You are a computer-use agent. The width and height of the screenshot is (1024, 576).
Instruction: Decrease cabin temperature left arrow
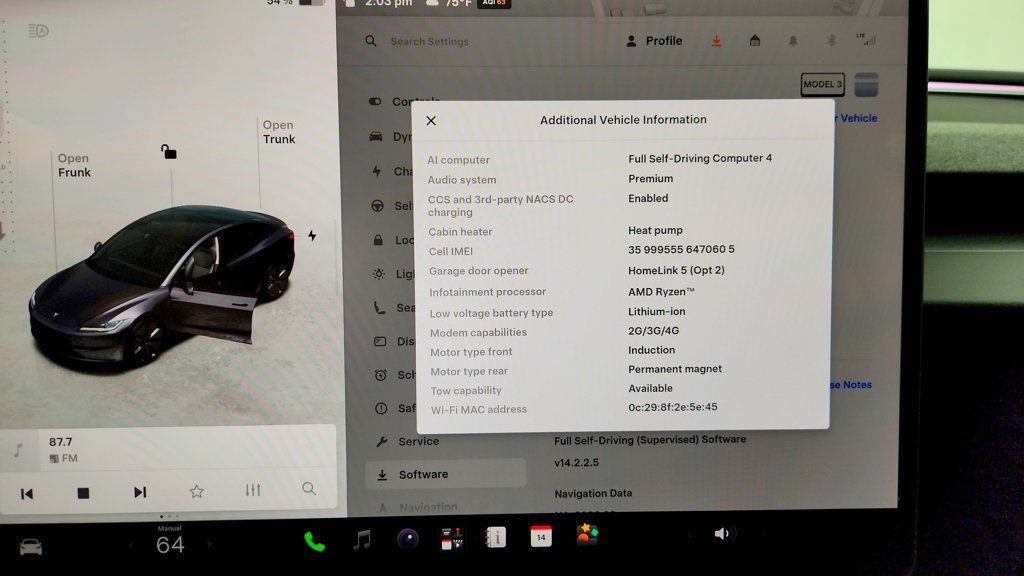coord(131,544)
